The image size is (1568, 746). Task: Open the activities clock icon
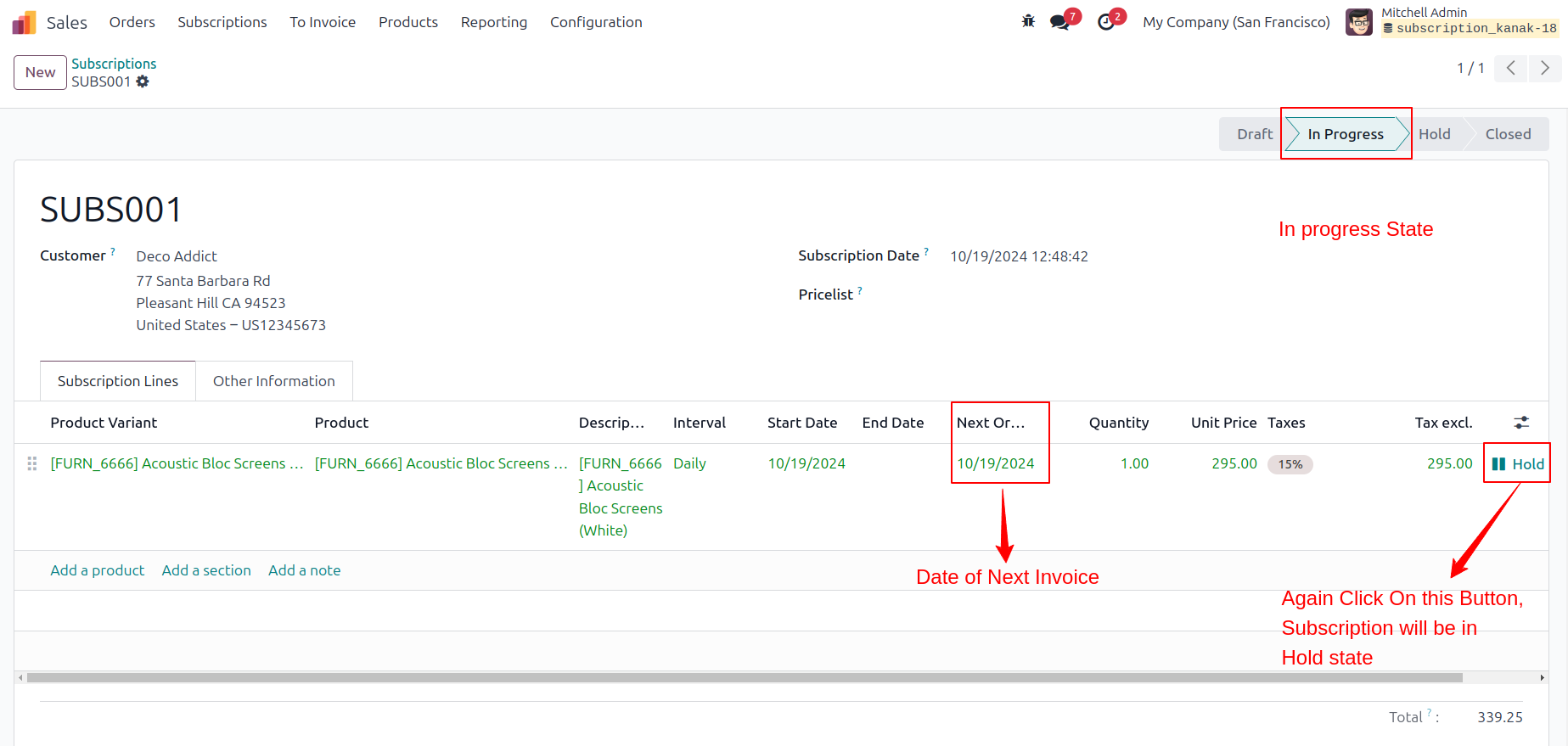1106,22
